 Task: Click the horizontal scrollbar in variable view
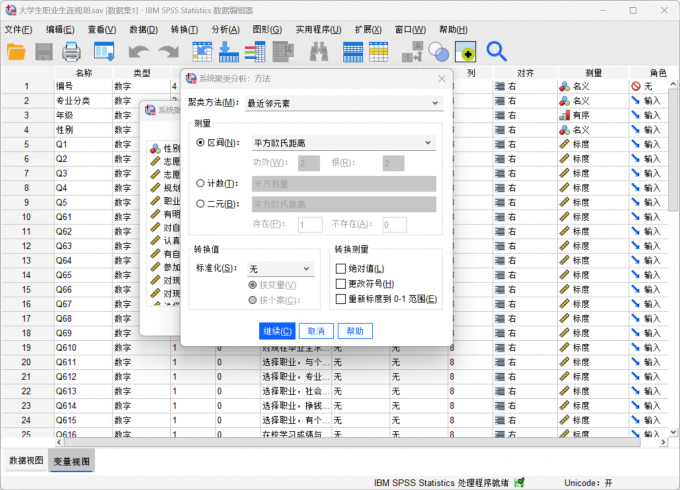[x=352, y=442]
